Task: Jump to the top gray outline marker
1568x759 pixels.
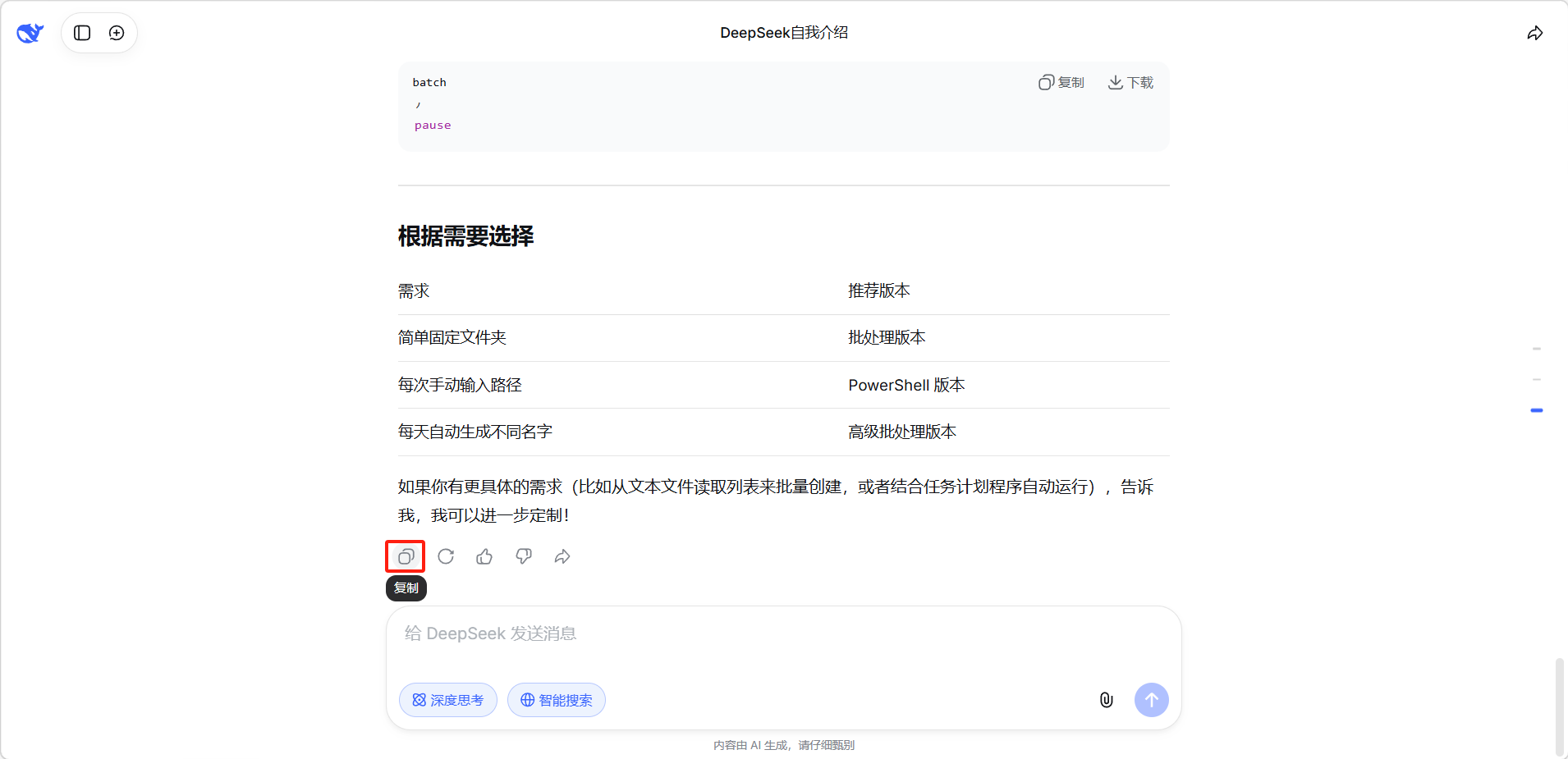Action: [x=1537, y=349]
